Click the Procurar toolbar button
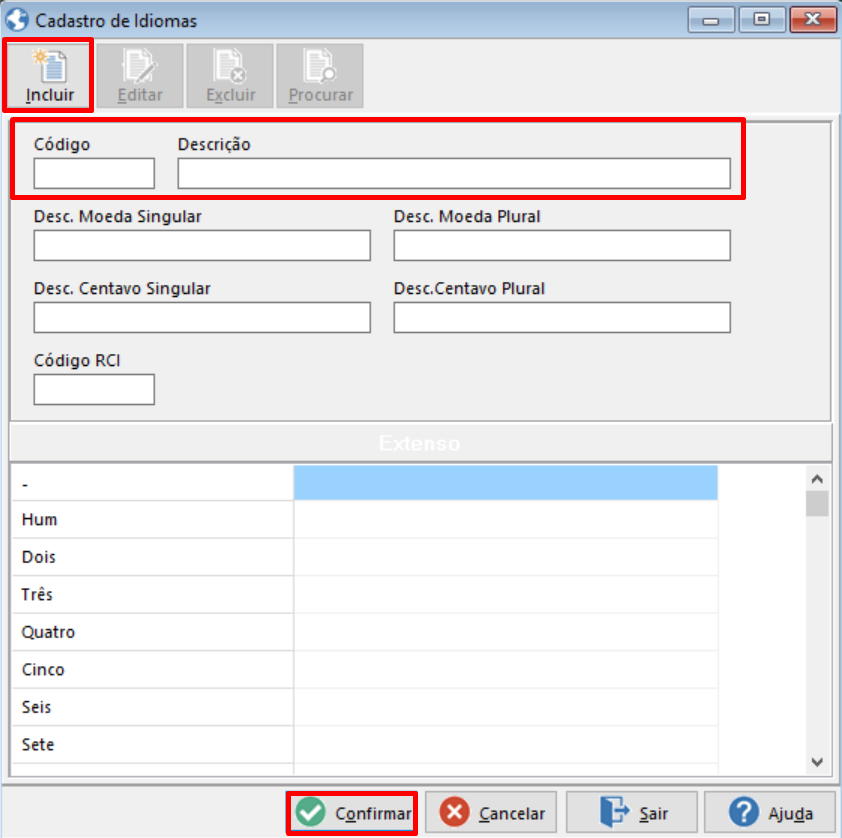Viewport: 842px width, 838px height. click(x=320, y=76)
